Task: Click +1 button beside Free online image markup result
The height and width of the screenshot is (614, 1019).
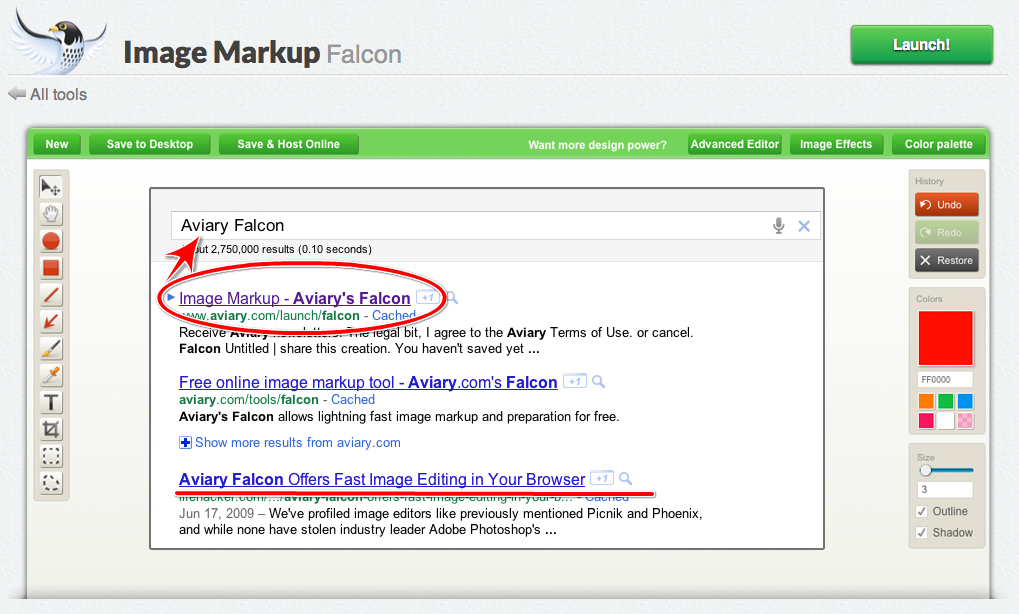Action: pos(574,381)
